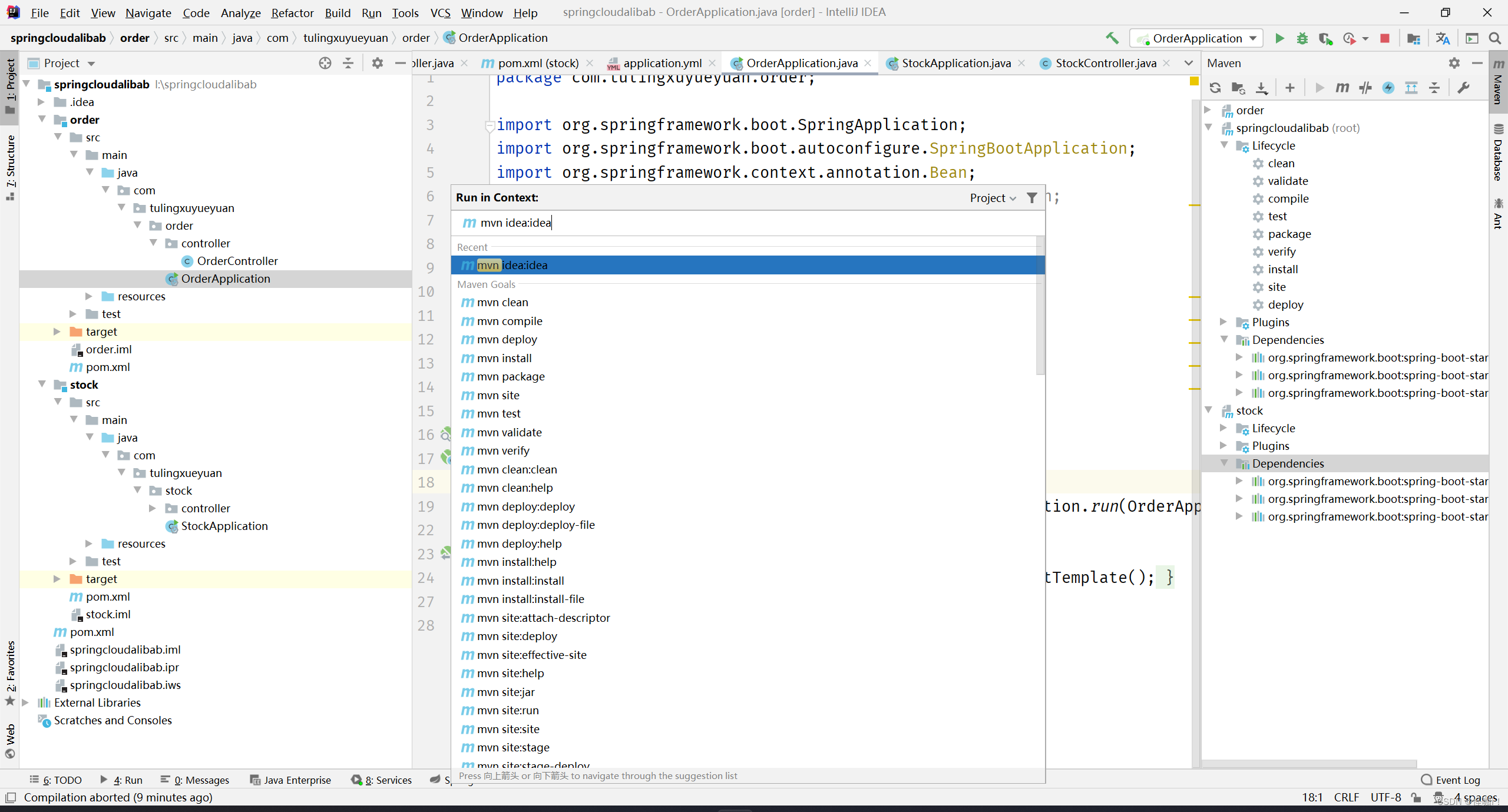This screenshot has width=1508, height=812.
Task: Run OrderApplication with green play button
Action: tap(1279, 38)
